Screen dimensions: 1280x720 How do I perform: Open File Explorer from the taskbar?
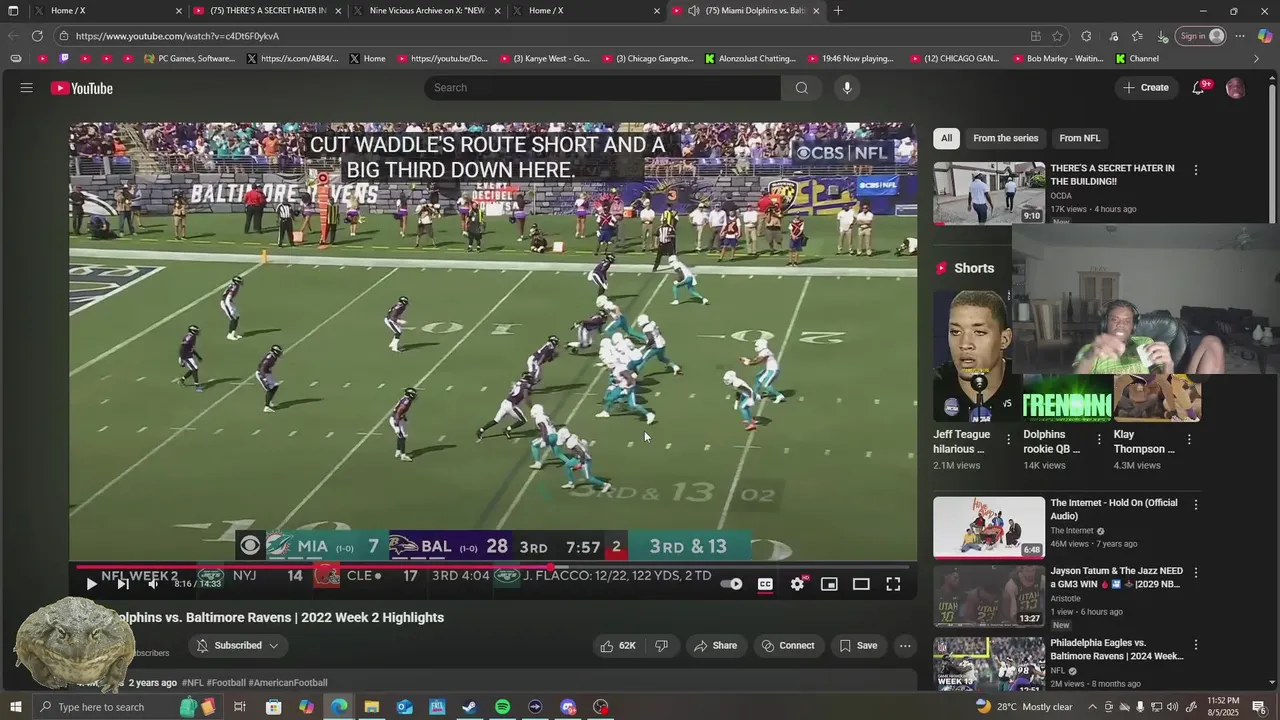[371, 707]
